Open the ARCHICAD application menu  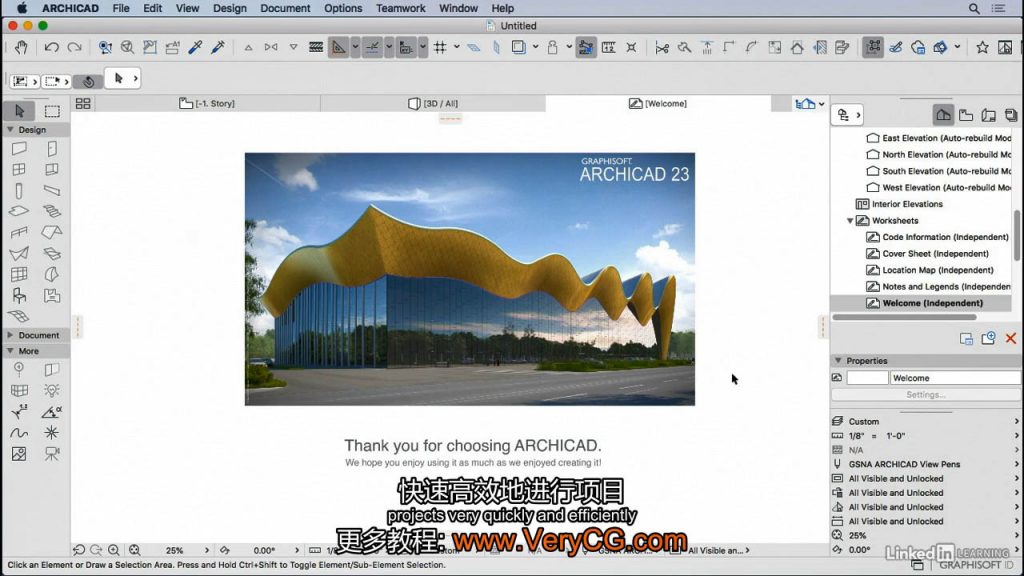(71, 8)
